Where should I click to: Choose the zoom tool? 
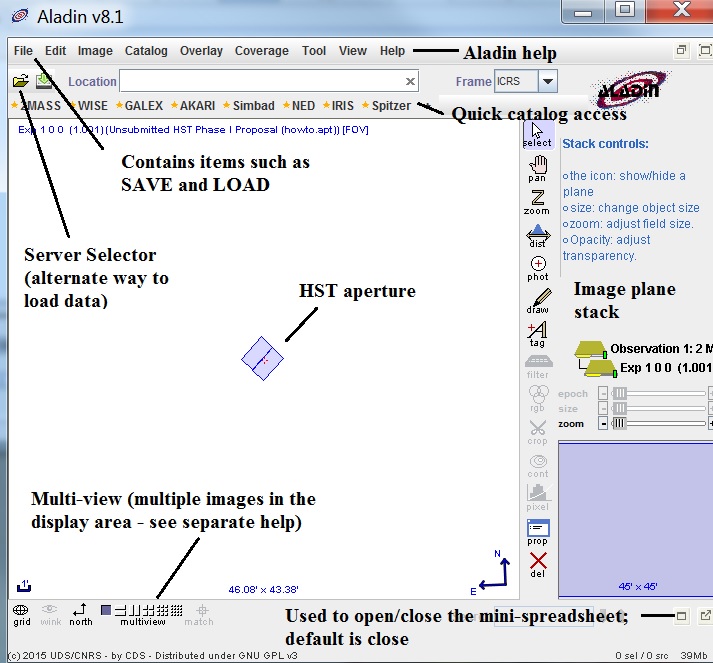pos(537,202)
